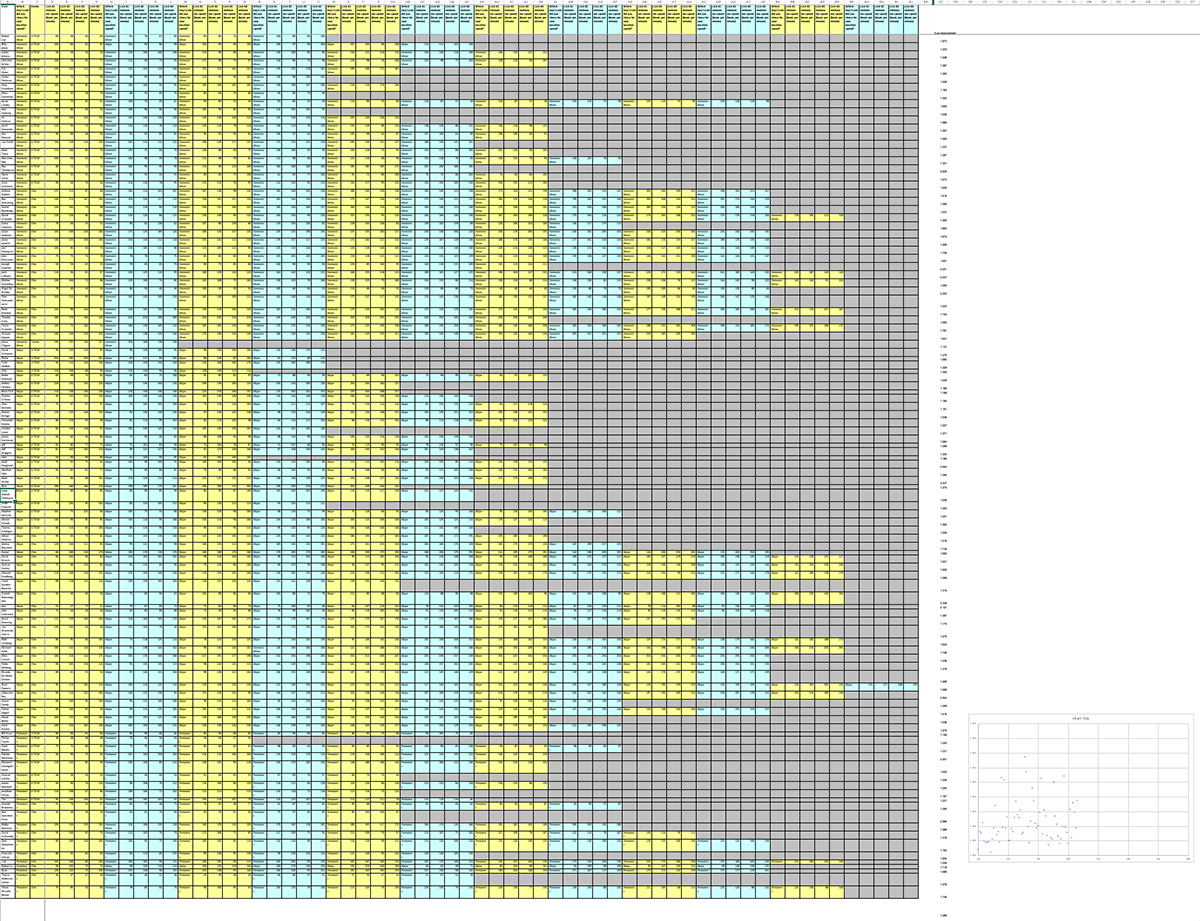Viewport: 1200px width, 921px height.
Task: Click the column CT header
Action: 1191,2
